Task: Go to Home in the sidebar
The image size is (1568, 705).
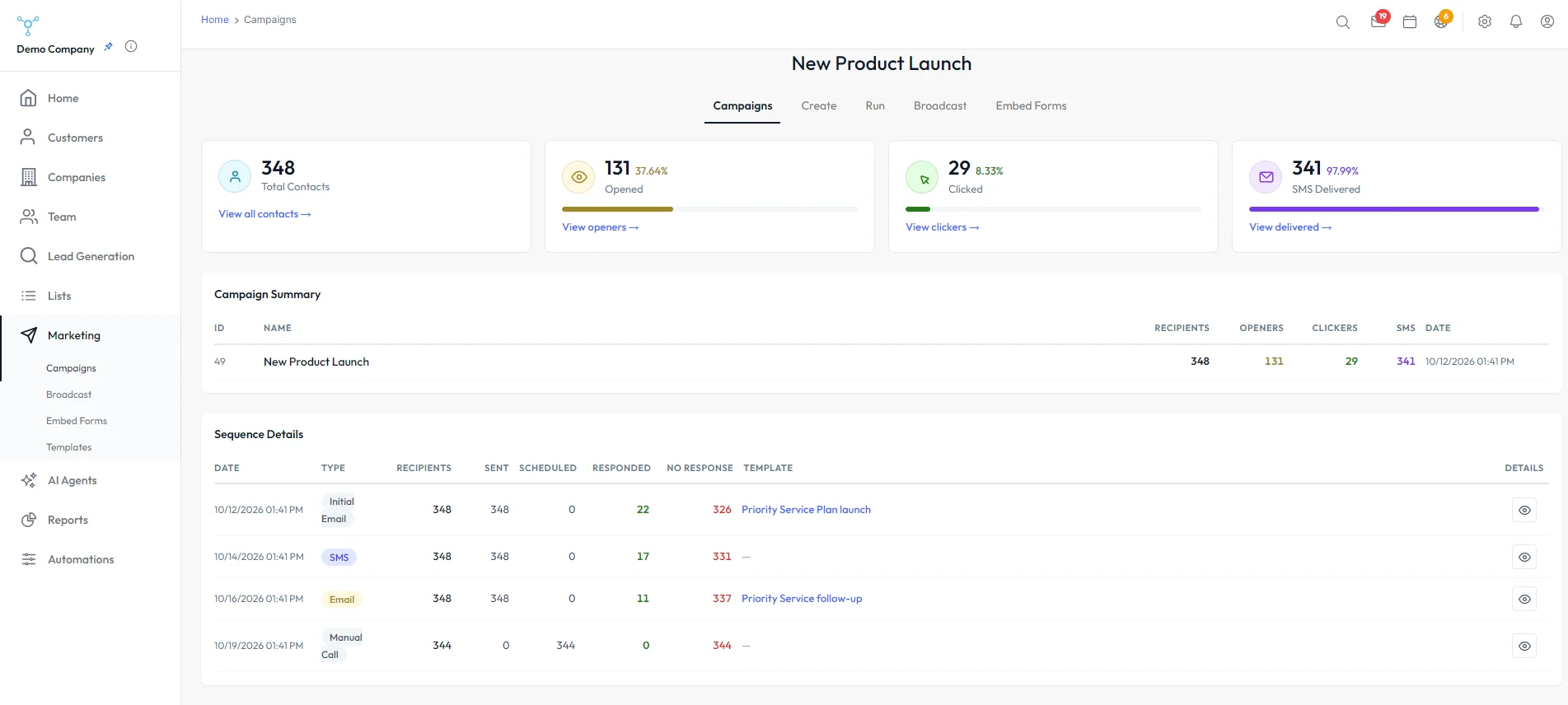Action: click(91, 98)
